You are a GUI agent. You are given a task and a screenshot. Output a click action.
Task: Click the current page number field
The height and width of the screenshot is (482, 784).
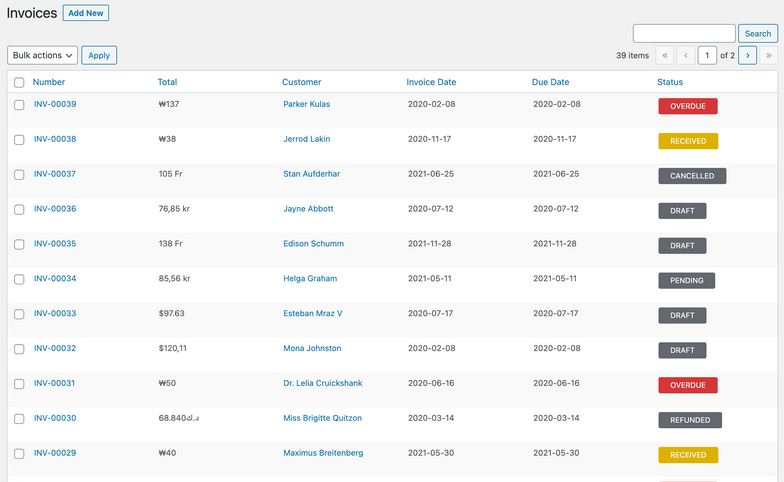707,56
